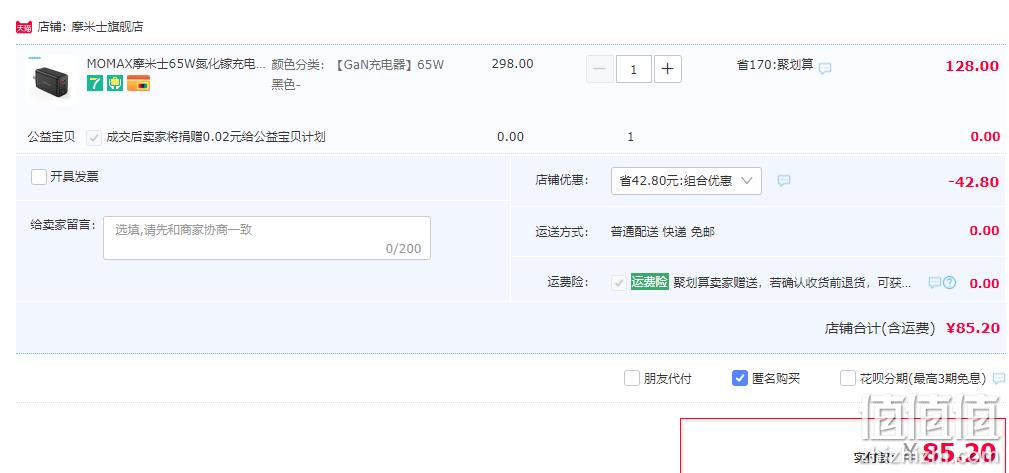The image size is (1009, 473).
Task: Click the store name 摩米士旗舰店
Action: 107,27
